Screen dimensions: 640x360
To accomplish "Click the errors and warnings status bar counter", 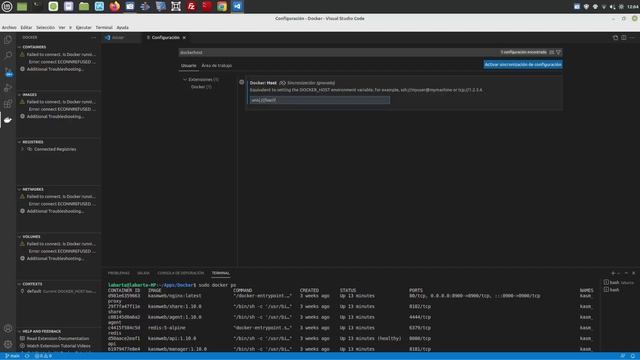I will [x=43, y=356].
